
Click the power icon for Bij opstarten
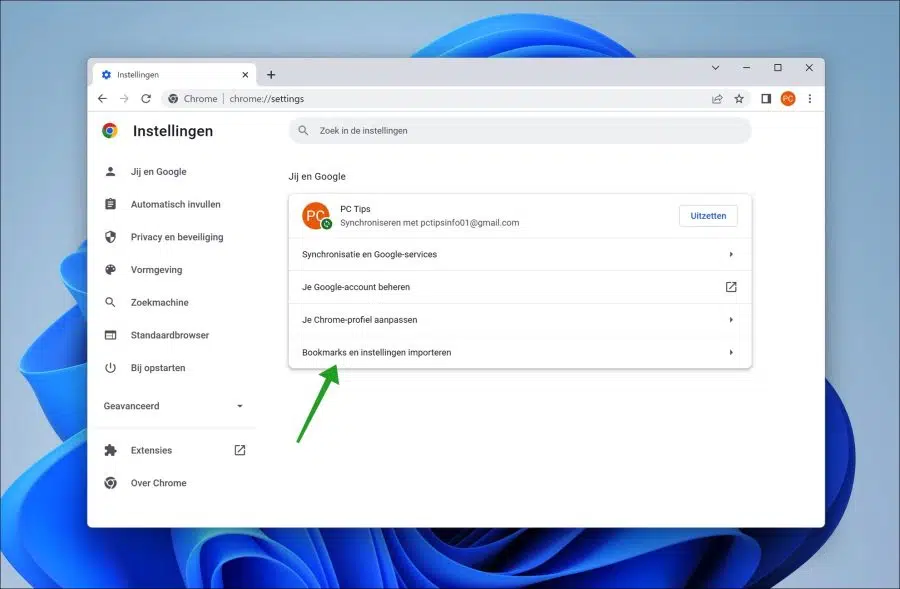(x=110, y=368)
